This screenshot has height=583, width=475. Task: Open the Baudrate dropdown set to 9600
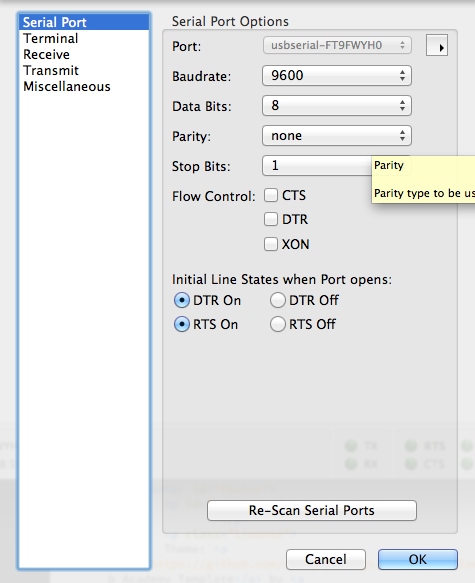(x=337, y=75)
